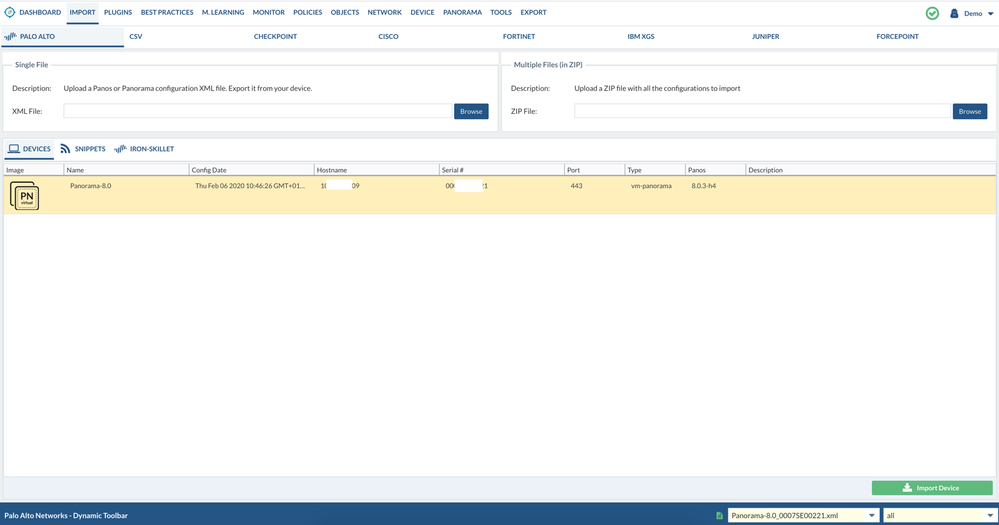Click the Thu Feb 06 2020 config date cell
This screenshot has width=999, height=525.
coord(250,186)
